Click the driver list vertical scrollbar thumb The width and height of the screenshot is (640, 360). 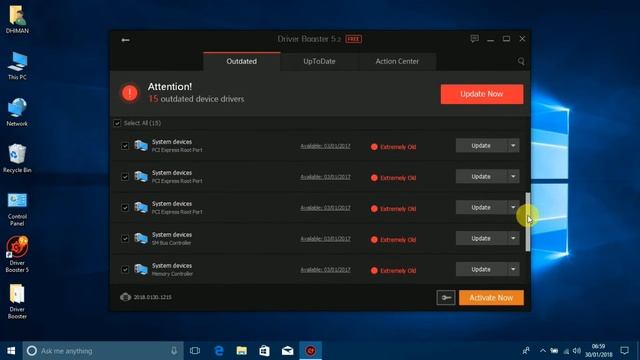528,222
